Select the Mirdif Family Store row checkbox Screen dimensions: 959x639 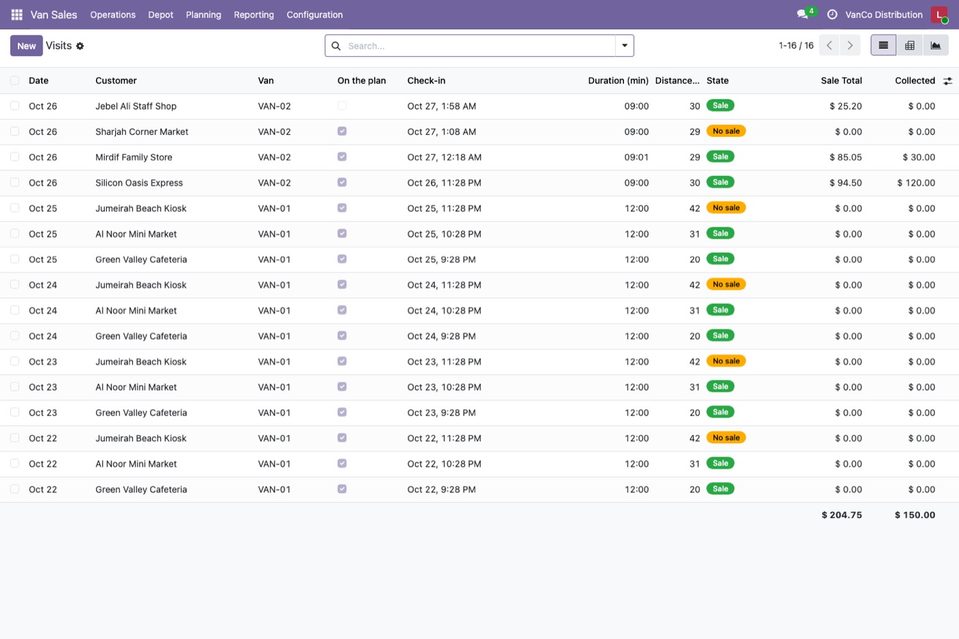[15, 157]
